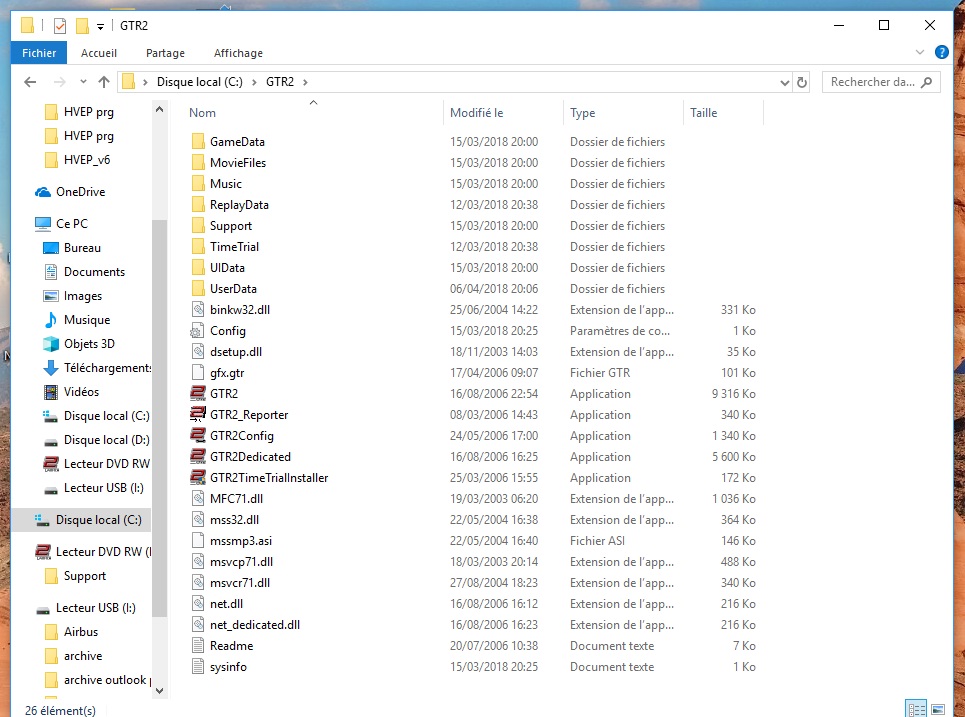
Task: Open Bureau in the navigation pane
Action: pos(72,248)
